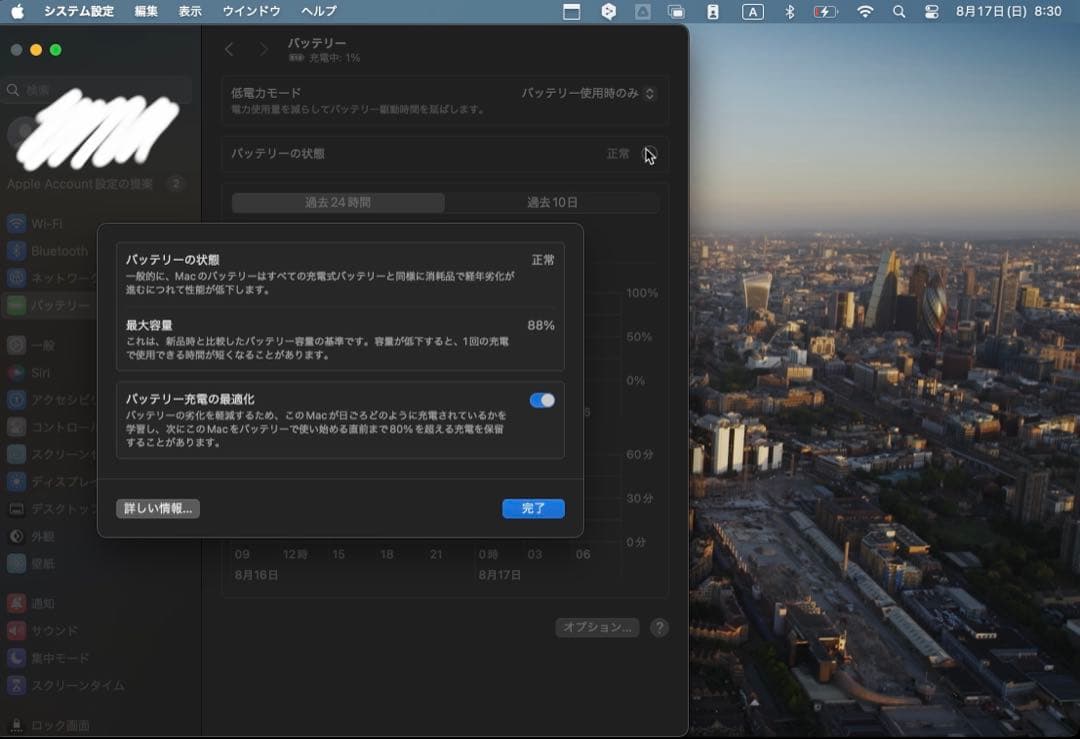1080x739 pixels.
Task: Switch to the 過去10日 tab
Action: click(x=552, y=202)
